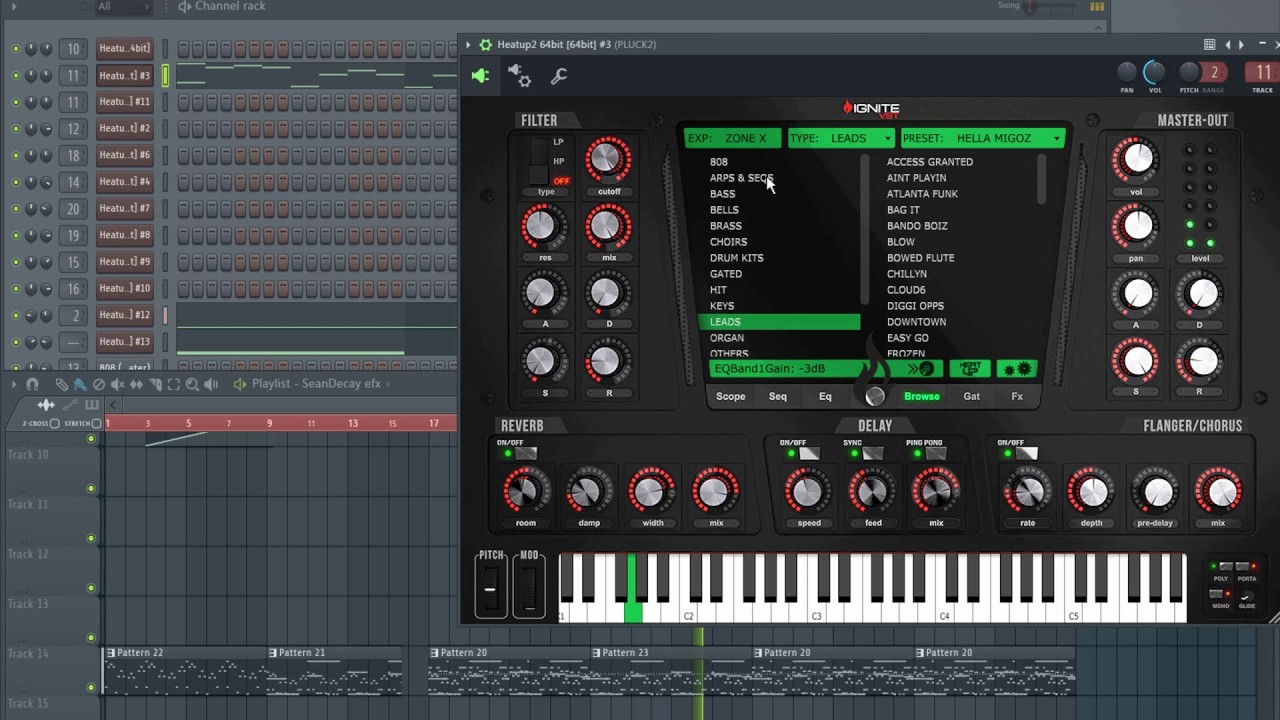
Task: Check the Z-CROSS checkbox
Action: click(x=54, y=424)
